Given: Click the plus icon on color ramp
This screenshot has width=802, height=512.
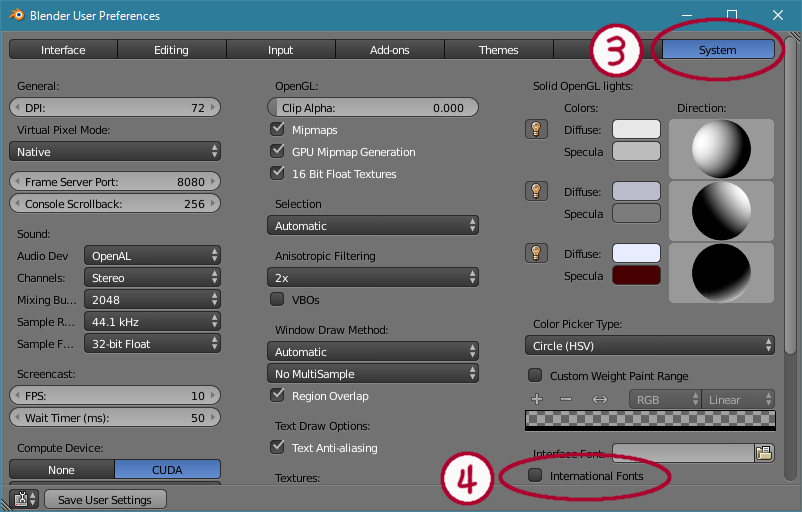Looking at the screenshot, I should click(537, 400).
